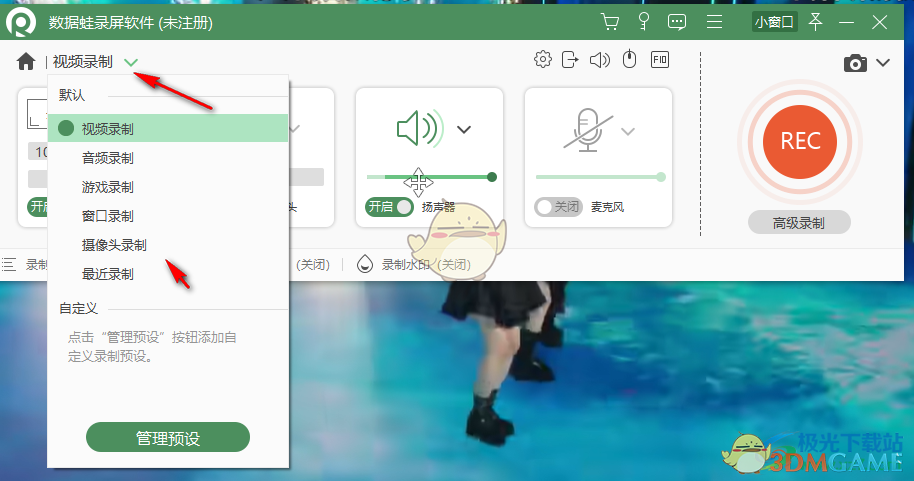914x481 pixels.
Task: Click the 管理预设 manage presets button
Action: click(168, 438)
